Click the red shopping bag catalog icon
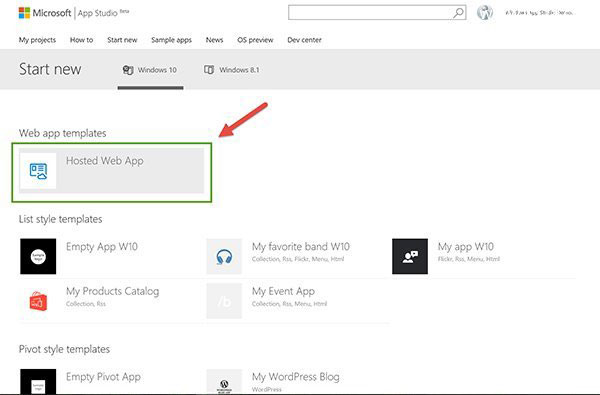Viewport: 600px width, 395px height. 38,301
